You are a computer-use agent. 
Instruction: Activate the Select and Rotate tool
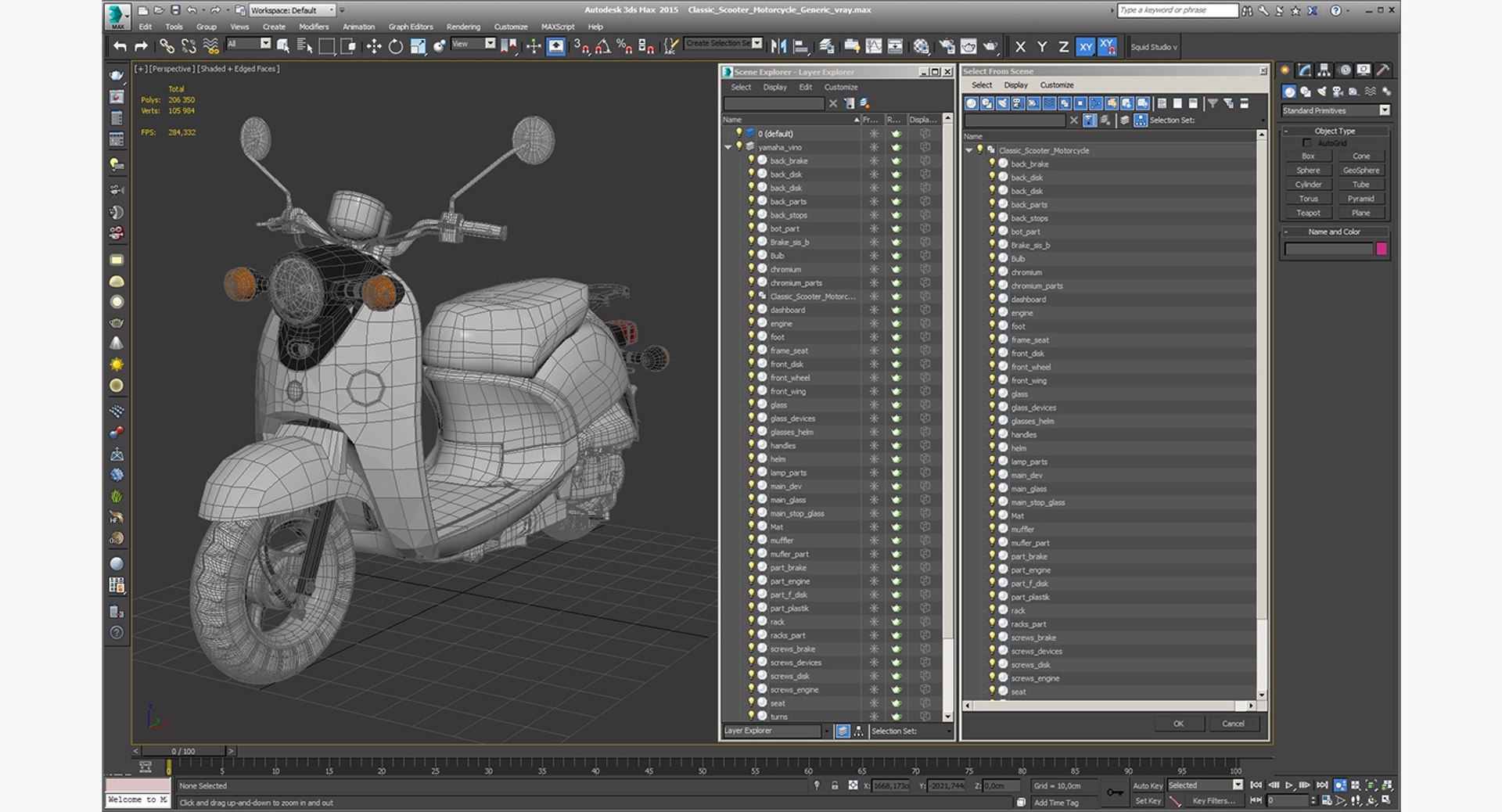[396, 47]
